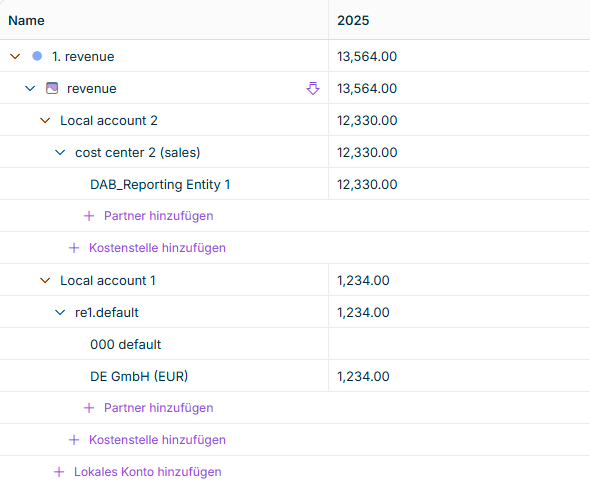
Task: Click the '1. revenue' row name
Action: point(83,56)
